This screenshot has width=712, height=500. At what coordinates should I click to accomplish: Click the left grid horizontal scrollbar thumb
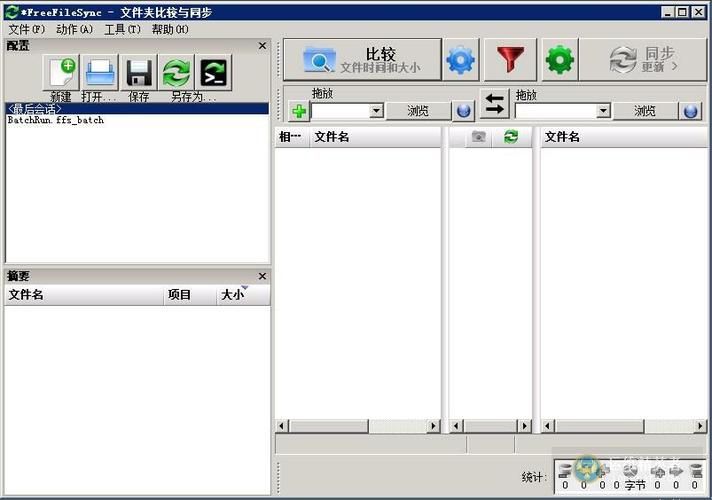[x=329, y=426]
